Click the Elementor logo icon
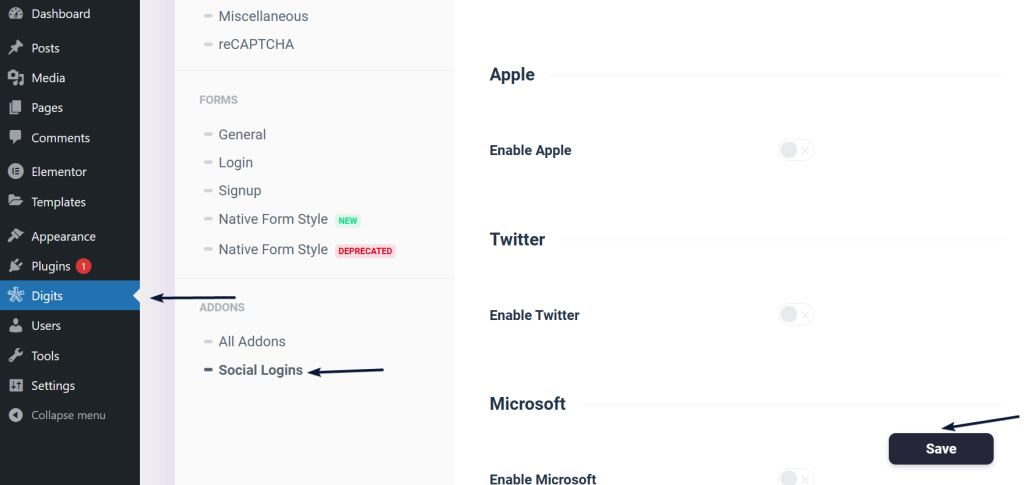The height and width of the screenshot is (485, 1024). click(x=16, y=172)
